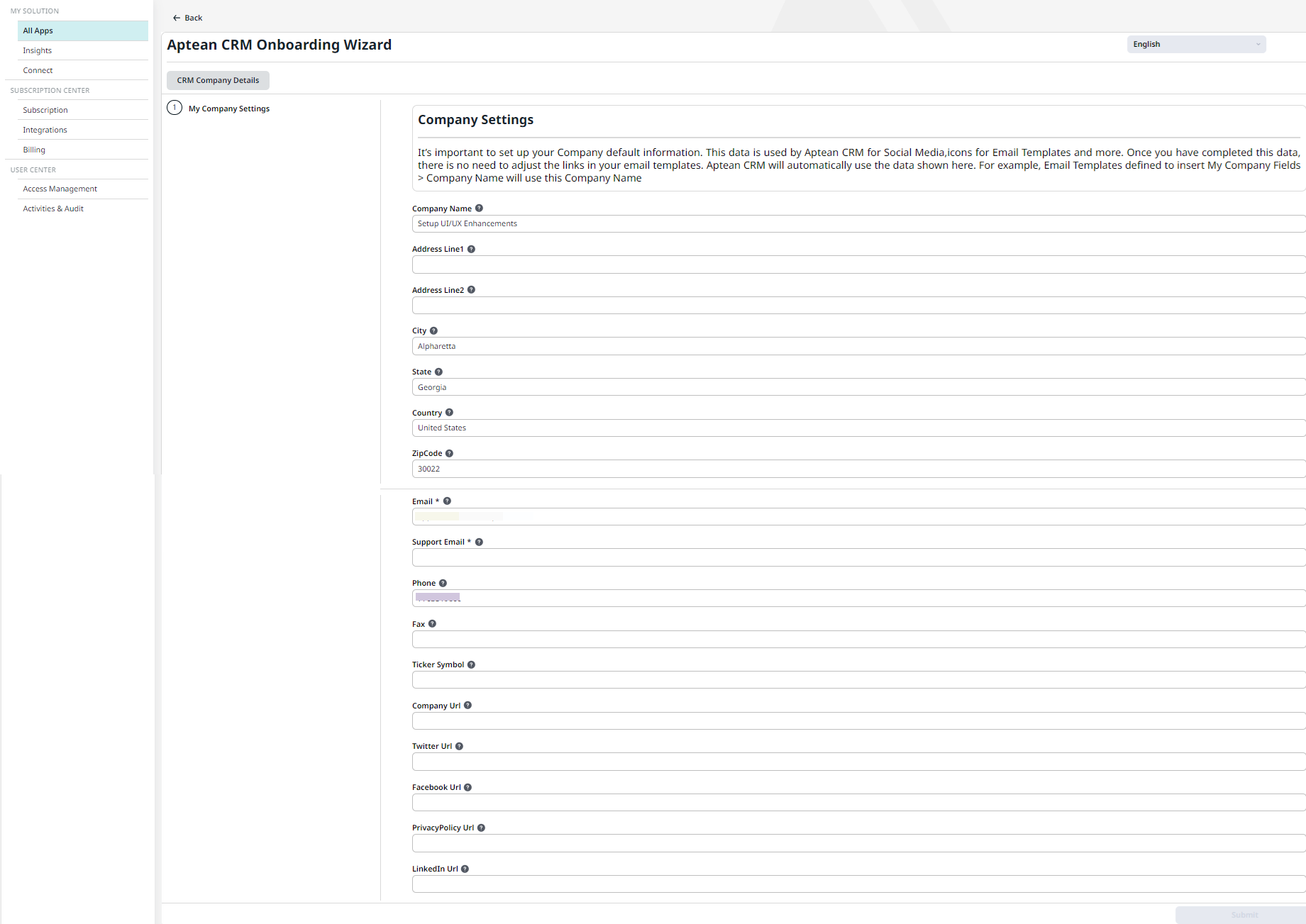Screen dimensions: 1306x924
Task: Click the Address Line2 help icon
Action: pyautogui.click(x=471, y=290)
